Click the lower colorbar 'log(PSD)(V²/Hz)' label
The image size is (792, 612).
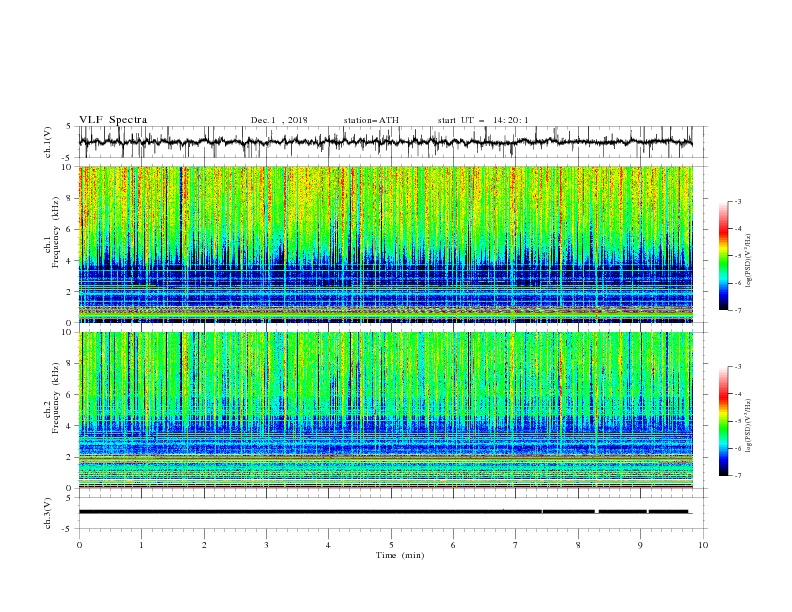[x=749, y=426]
